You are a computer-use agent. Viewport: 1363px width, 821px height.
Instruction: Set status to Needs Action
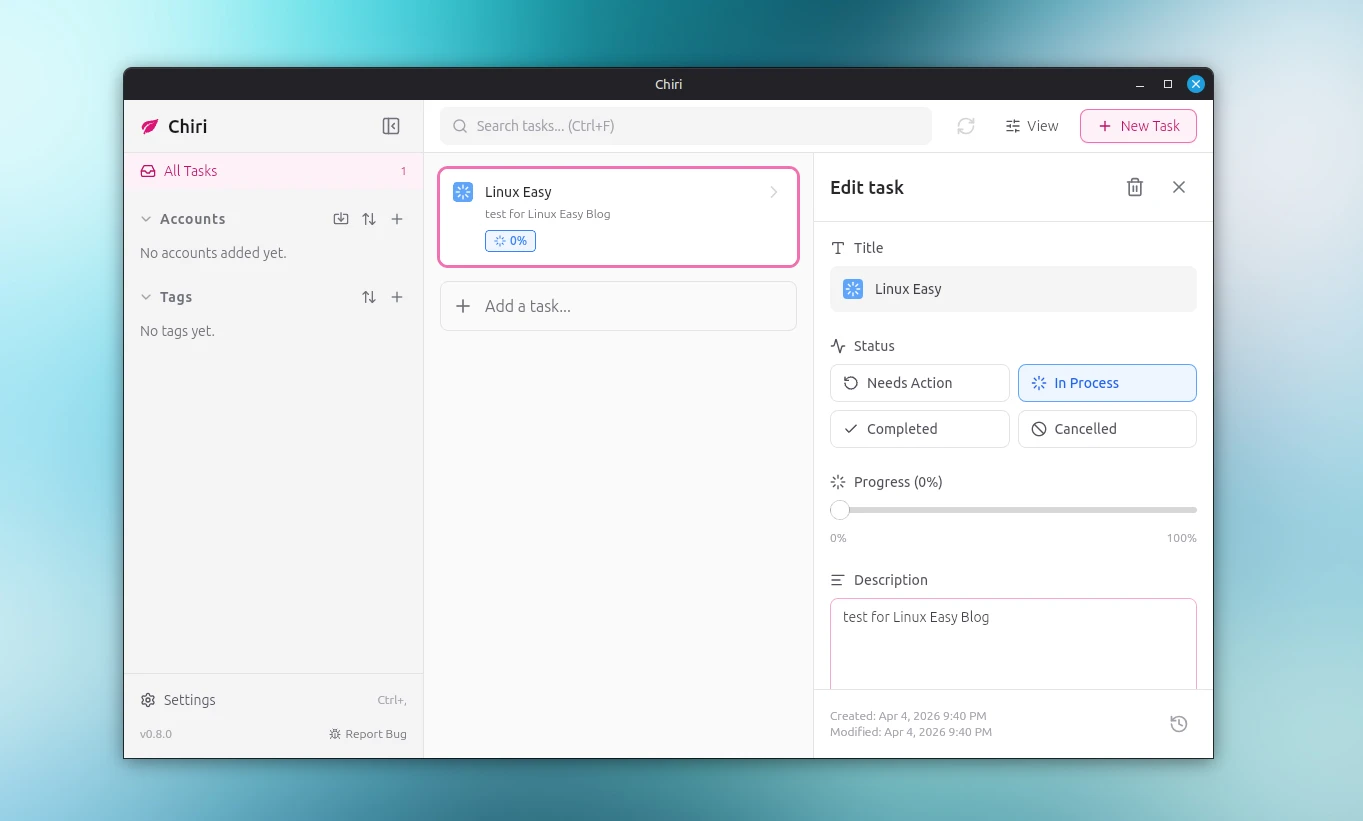919,383
